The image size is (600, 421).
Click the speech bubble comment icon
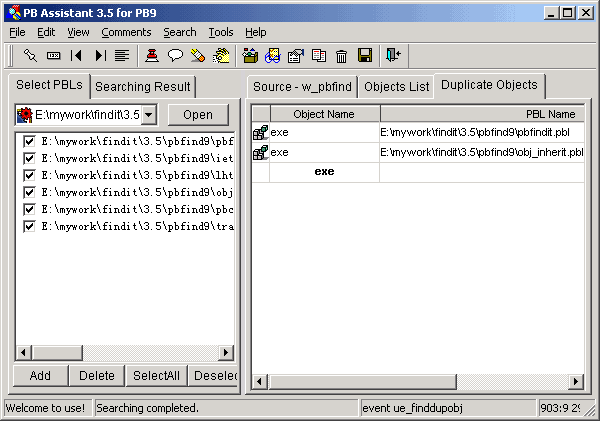pyautogui.click(x=175, y=55)
